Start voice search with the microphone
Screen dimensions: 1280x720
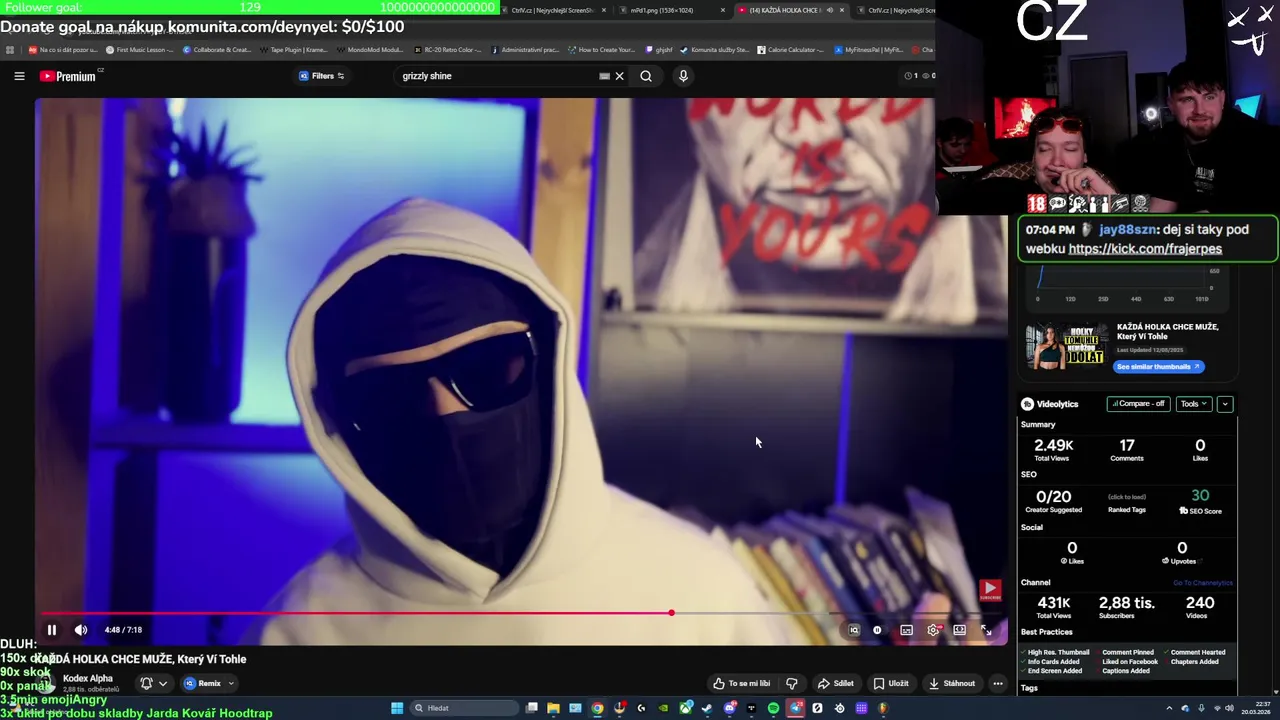(683, 76)
